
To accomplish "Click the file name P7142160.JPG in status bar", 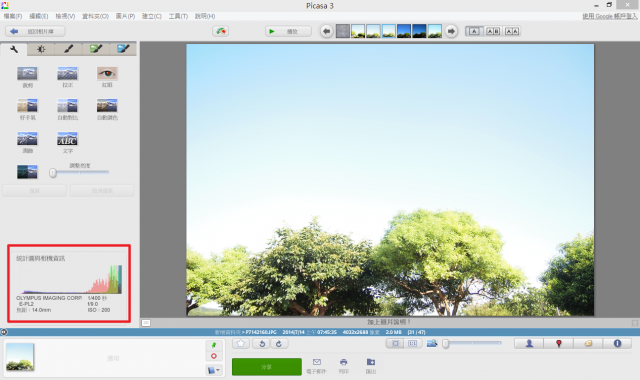I will pyautogui.click(x=261, y=332).
